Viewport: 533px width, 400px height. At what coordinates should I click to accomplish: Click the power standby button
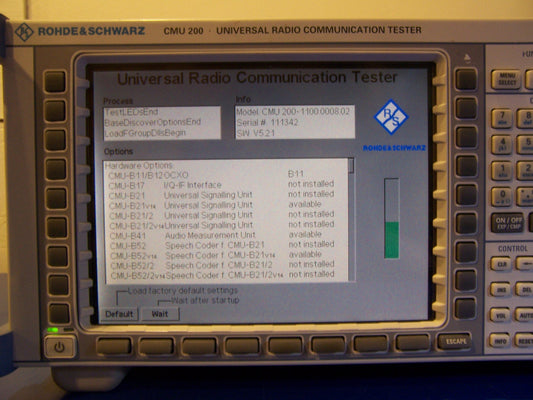60,346
